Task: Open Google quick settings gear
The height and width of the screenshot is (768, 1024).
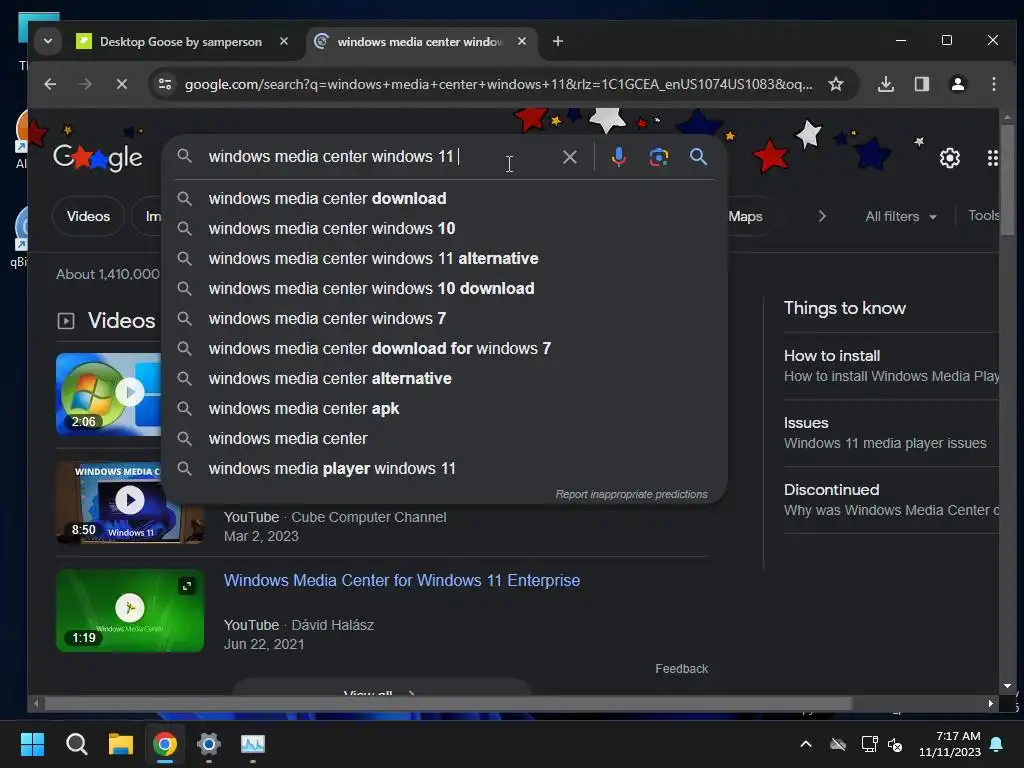Action: click(x=950, y=157)
